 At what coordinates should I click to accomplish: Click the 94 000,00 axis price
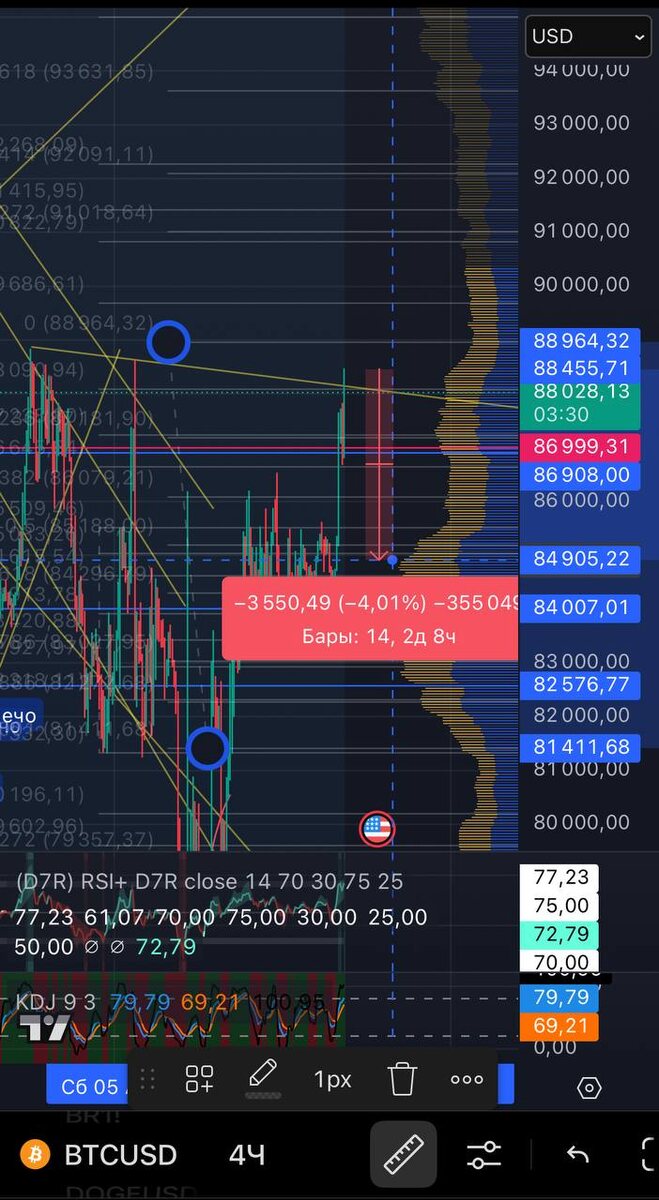[581, 69]
